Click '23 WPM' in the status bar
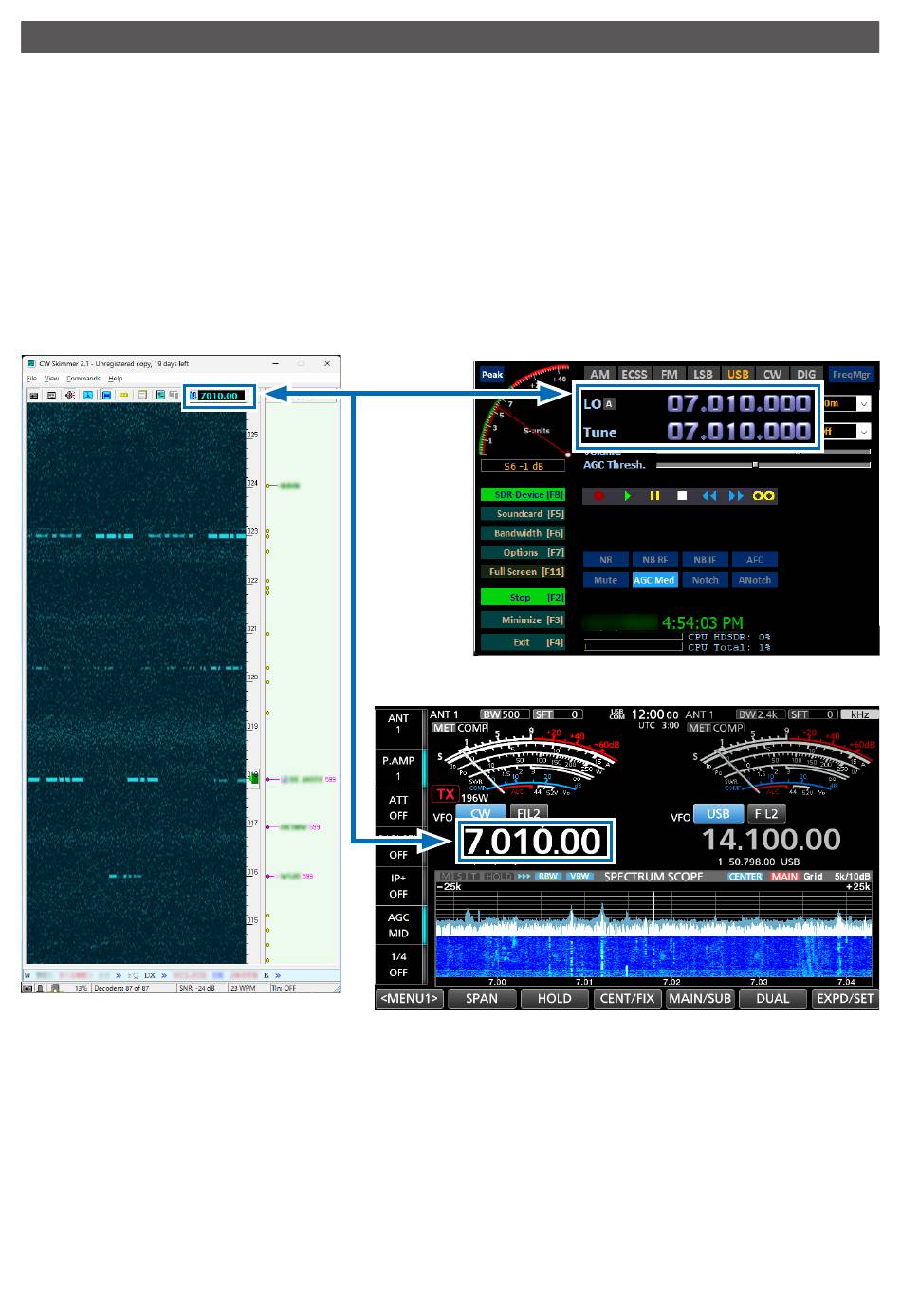The height and width of the screenshot is (1316, 901). point(243,988)
